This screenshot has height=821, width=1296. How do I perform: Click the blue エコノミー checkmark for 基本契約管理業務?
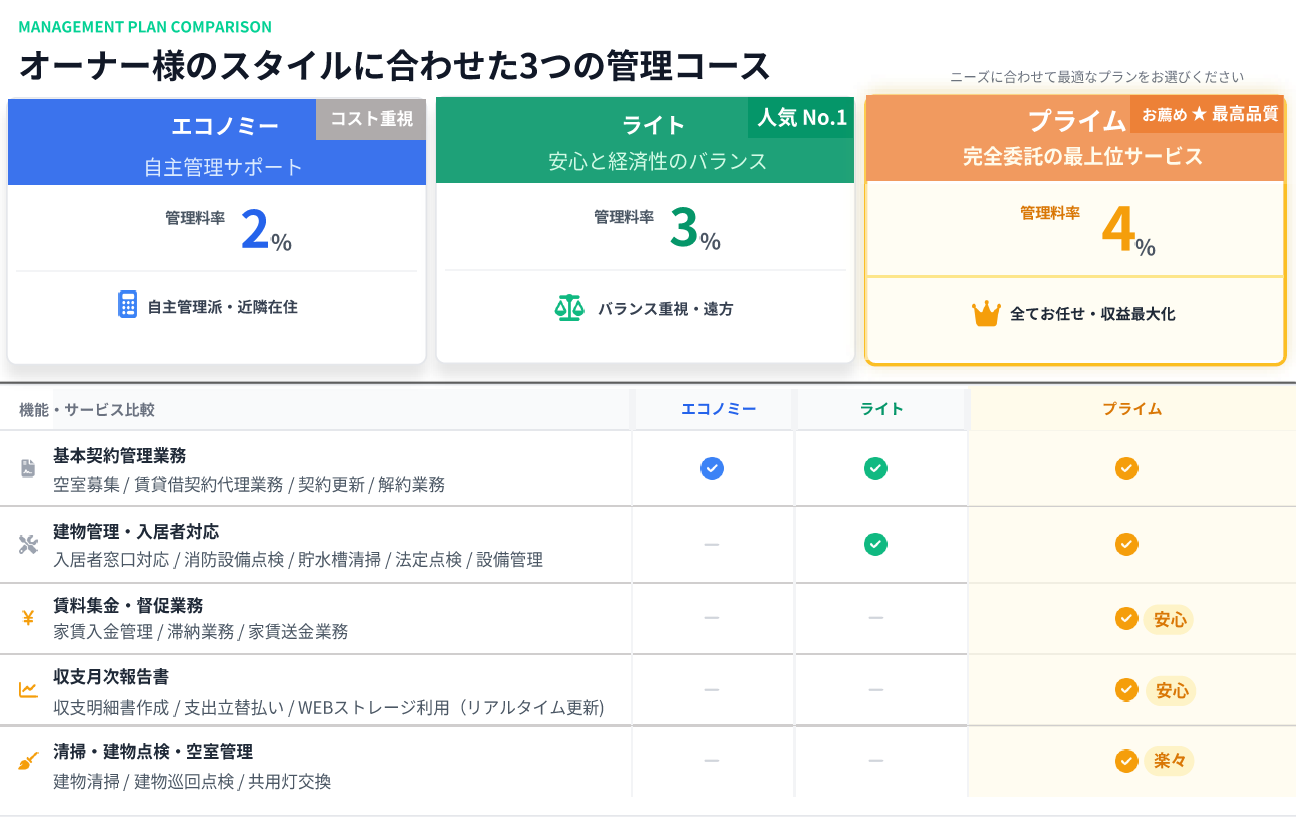[712, 468]
